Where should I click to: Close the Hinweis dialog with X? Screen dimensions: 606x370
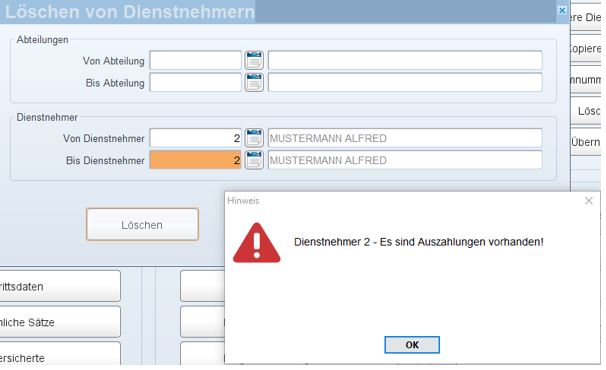pos(589,201)
